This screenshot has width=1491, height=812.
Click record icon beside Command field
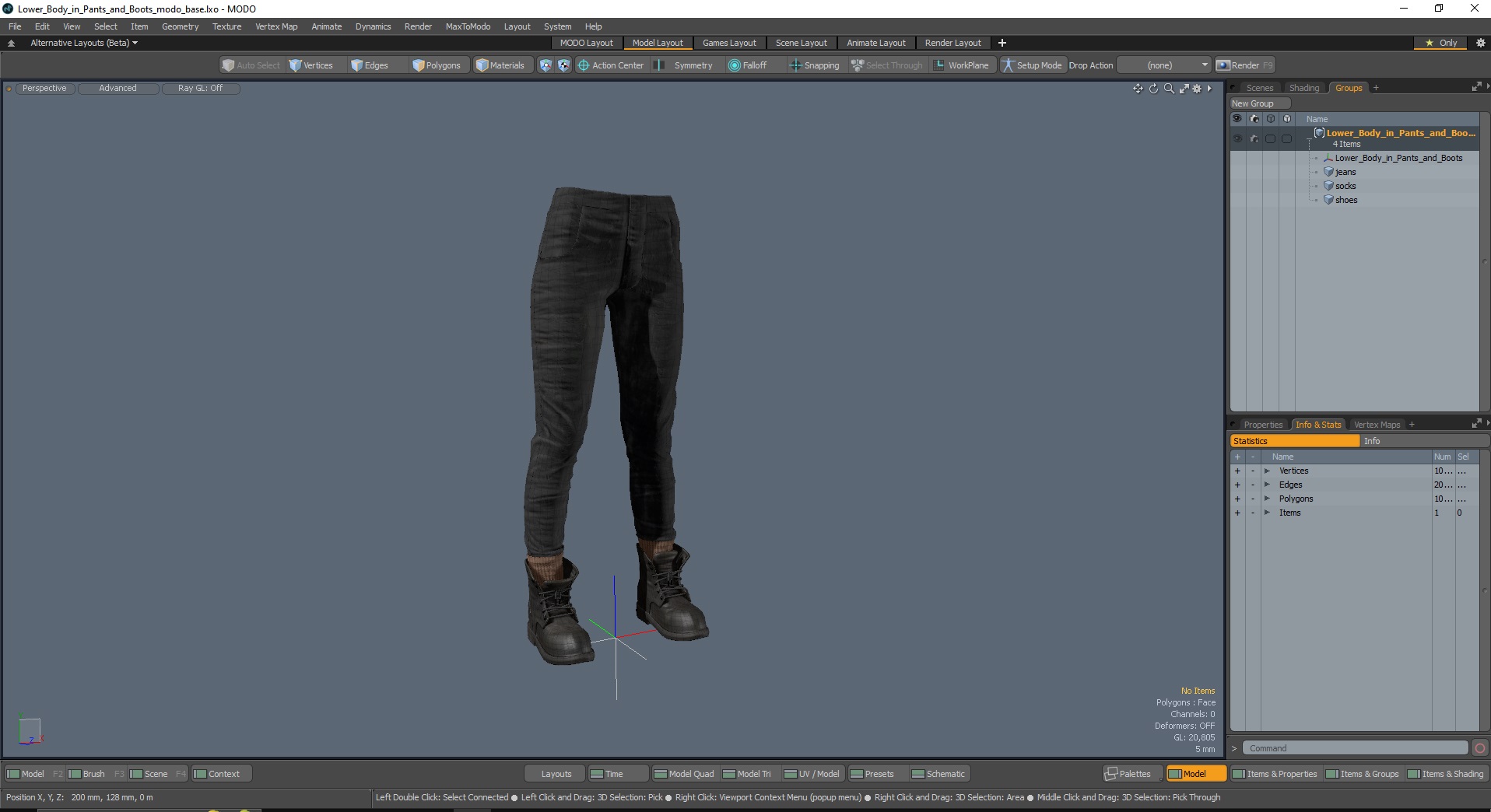[x=1479, y=748]
